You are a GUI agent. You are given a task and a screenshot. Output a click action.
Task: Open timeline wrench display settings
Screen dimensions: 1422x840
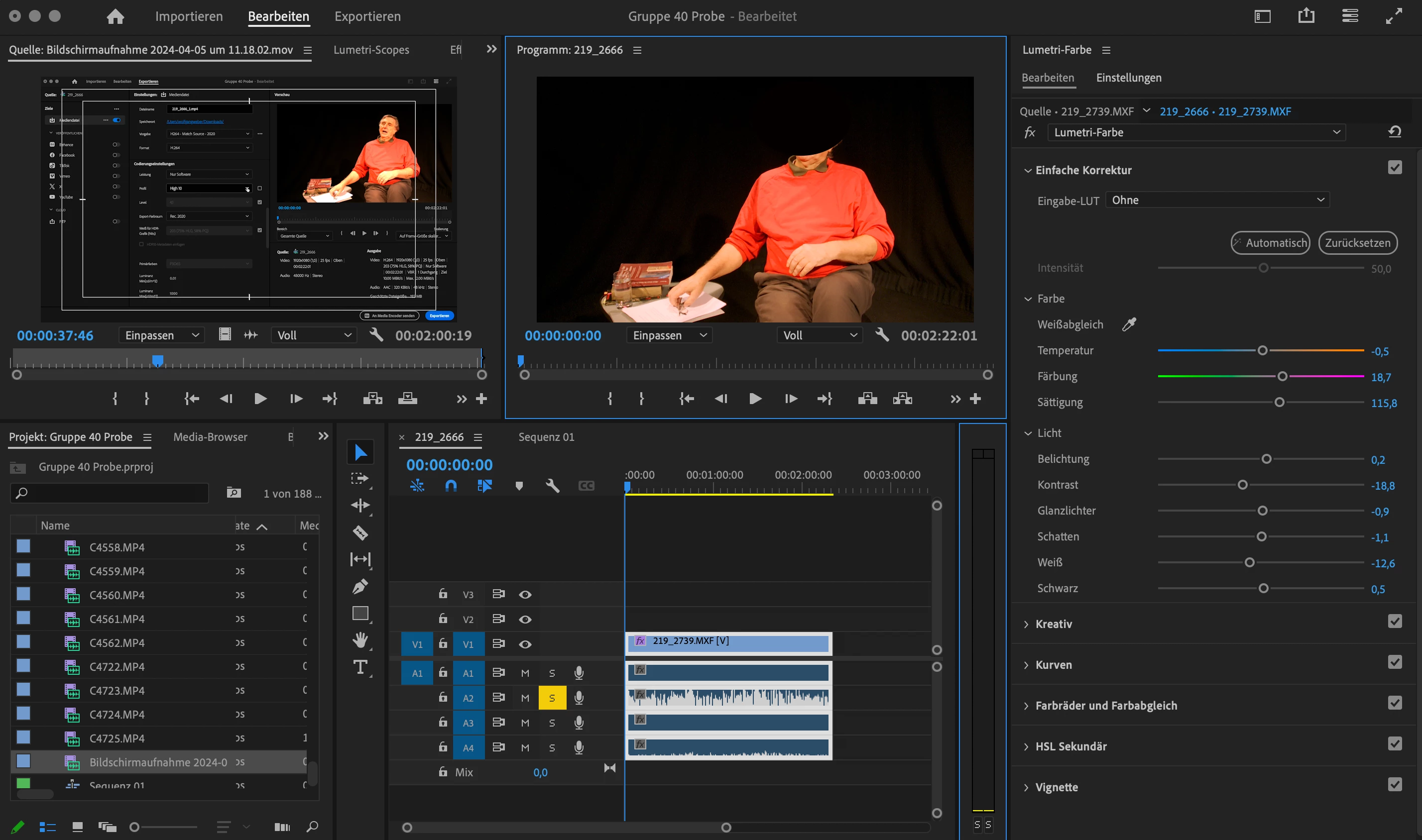(552, 486)
